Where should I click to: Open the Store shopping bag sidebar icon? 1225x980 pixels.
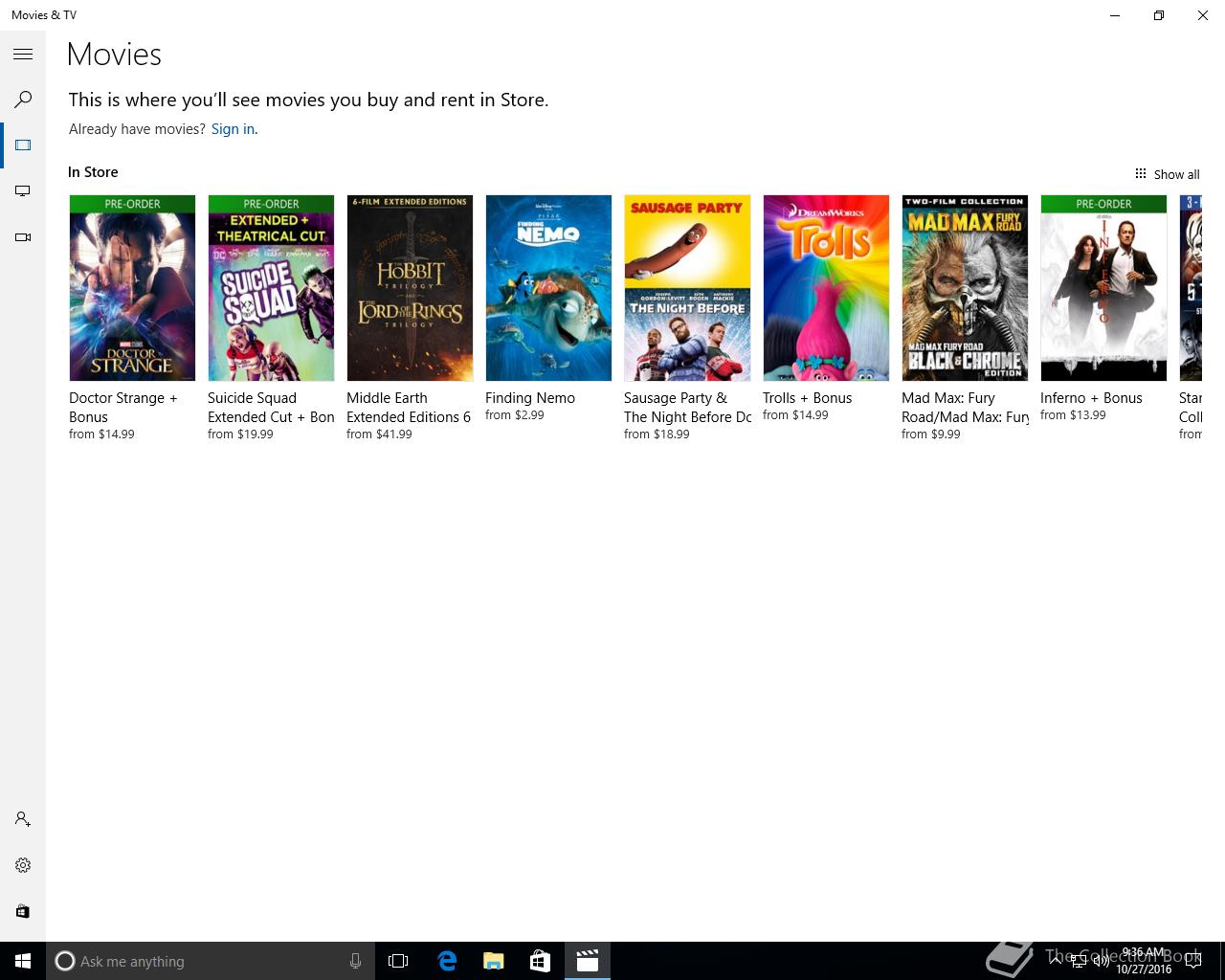click(x=23, y=911)
